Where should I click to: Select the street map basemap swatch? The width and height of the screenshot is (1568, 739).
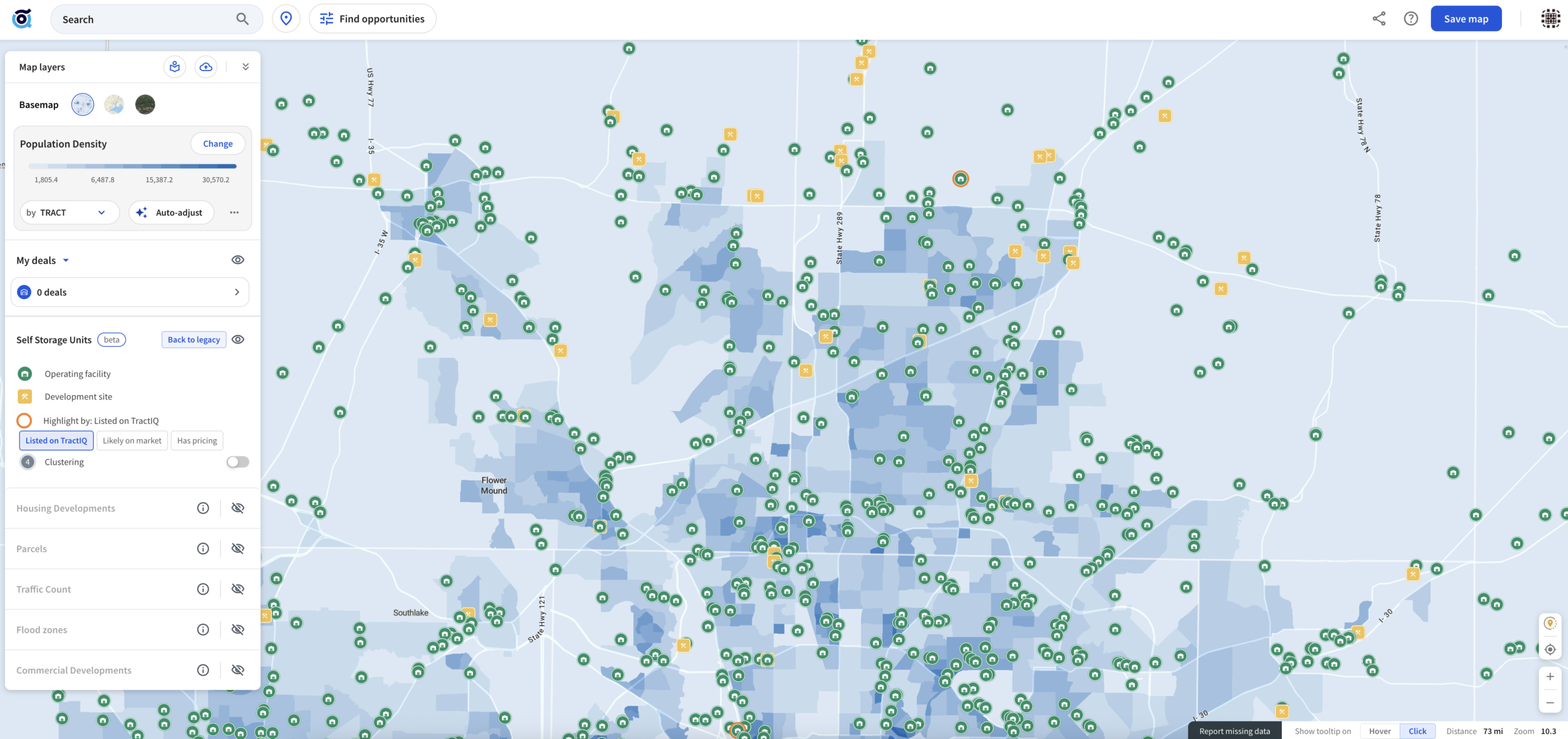point(114,105)
